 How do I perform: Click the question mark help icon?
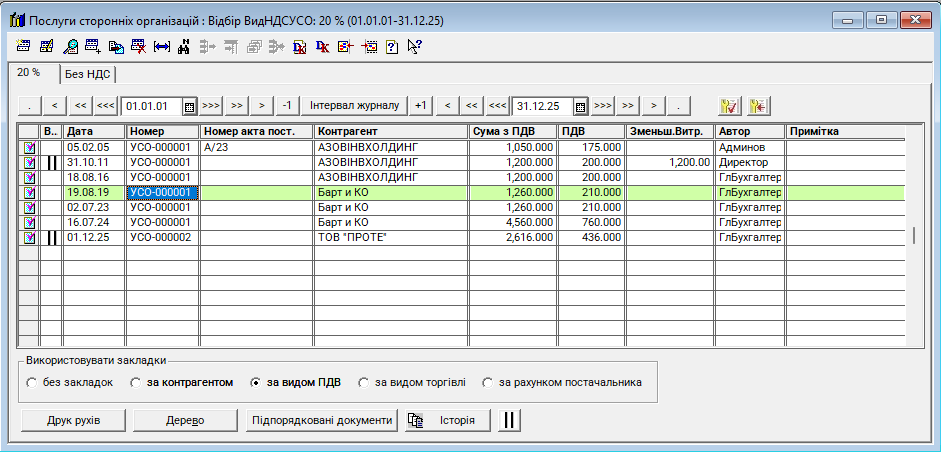pyautogui.click(x=391, y=46)
